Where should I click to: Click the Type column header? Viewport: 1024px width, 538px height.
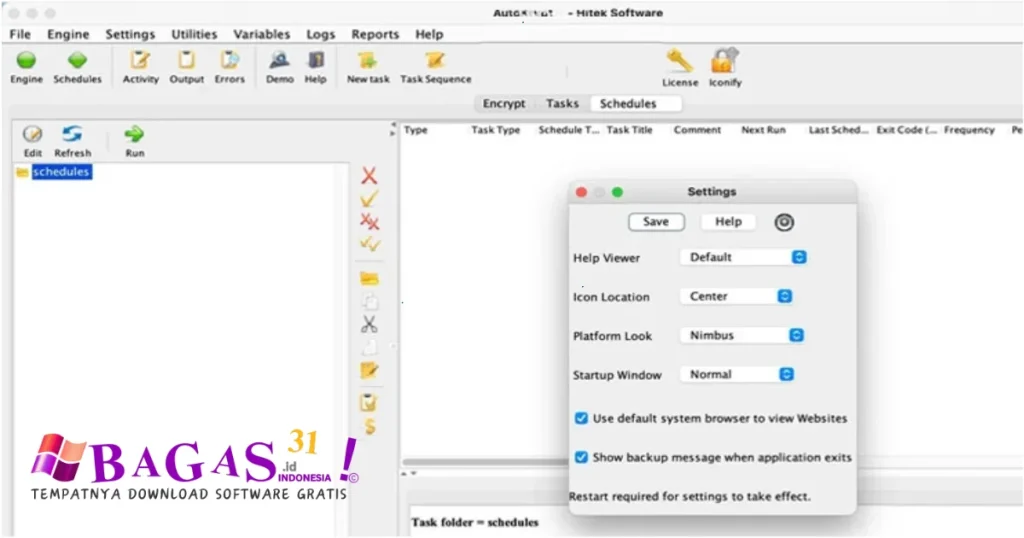tap(415, 130)
